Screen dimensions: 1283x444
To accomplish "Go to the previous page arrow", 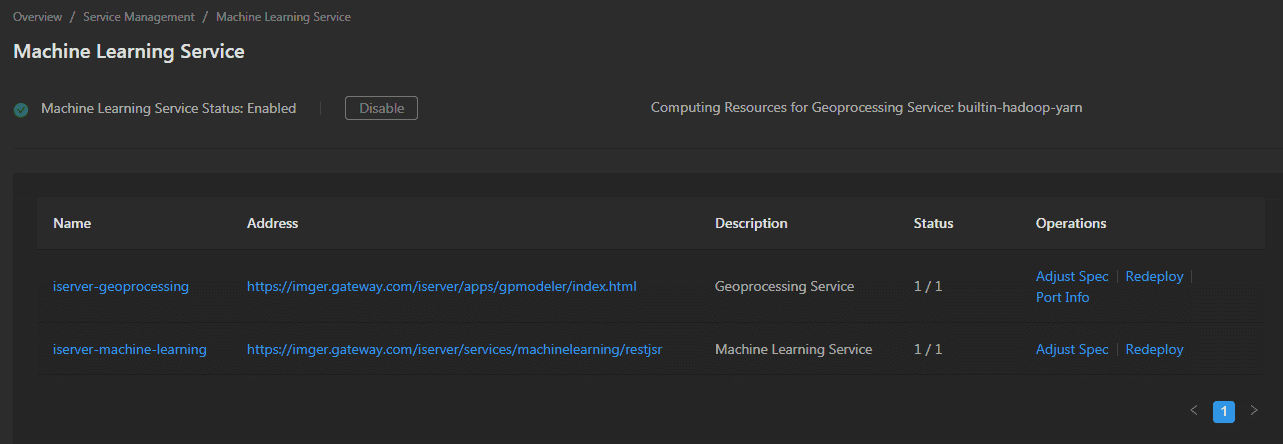I will click(1193, 410).
